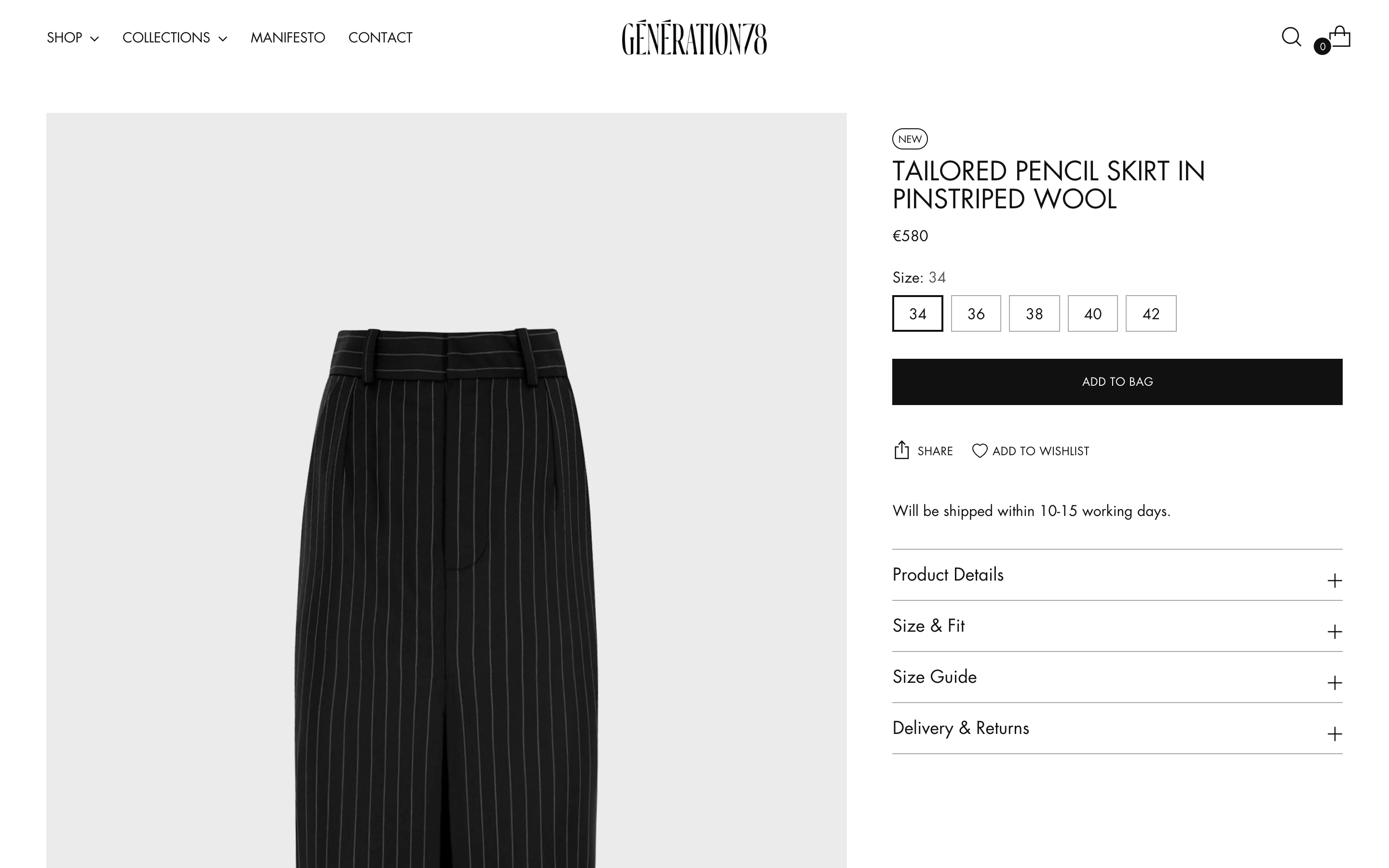This screenshot has height=868, width=1389.
Task: Open the search magnifier icon
Action: pos(1292,37)
